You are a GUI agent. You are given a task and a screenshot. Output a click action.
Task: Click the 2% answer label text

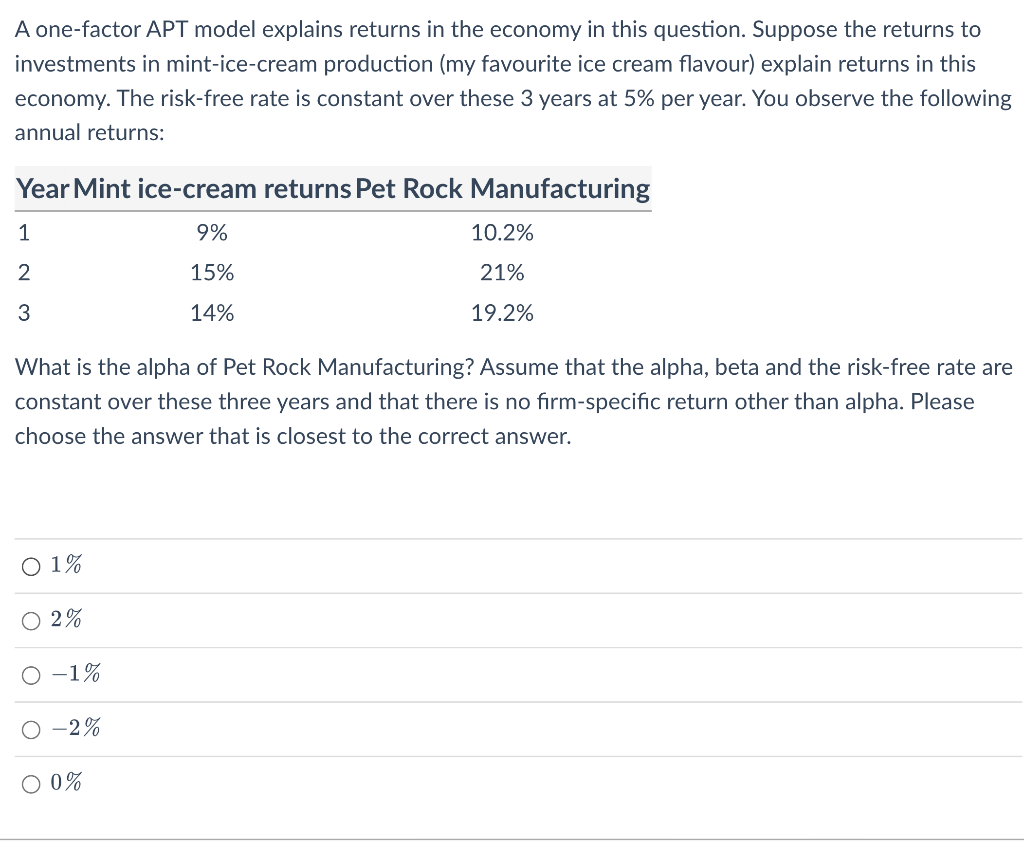click(64, 618)
